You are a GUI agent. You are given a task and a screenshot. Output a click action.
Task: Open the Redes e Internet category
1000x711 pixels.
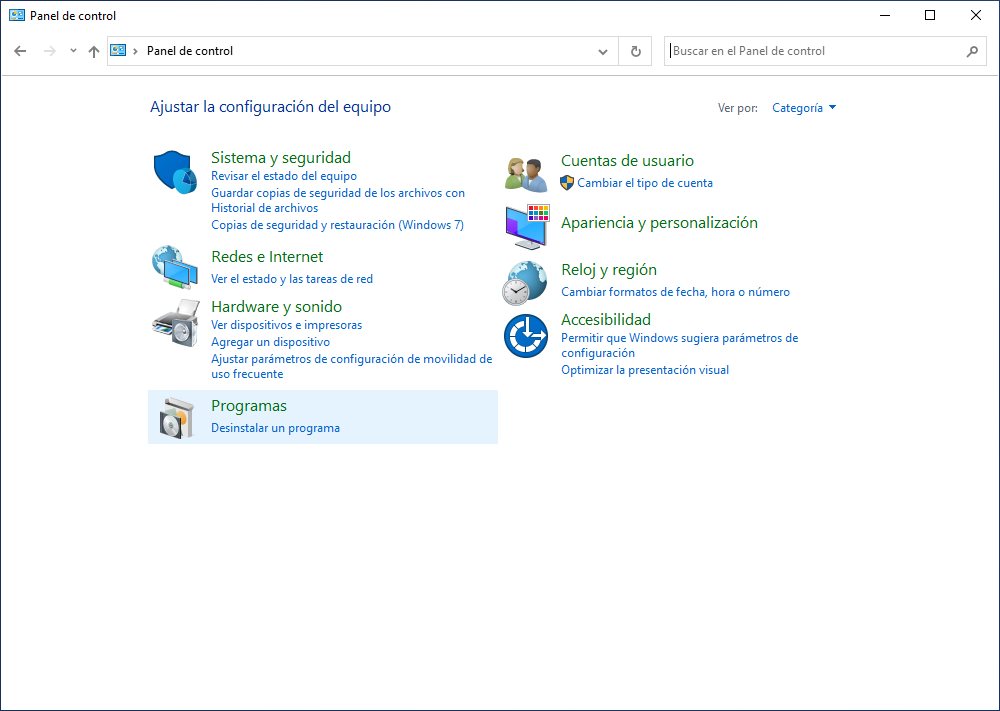pyautogui.click(x=267, y=257)
